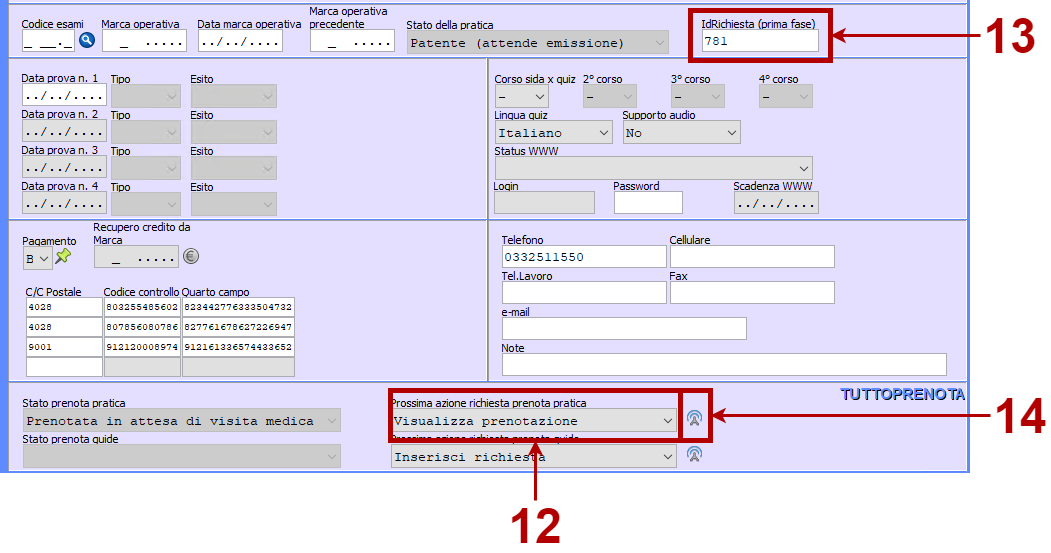
Task: Click the euro coin icon beside Recupero credito
Action: (191, 256)
